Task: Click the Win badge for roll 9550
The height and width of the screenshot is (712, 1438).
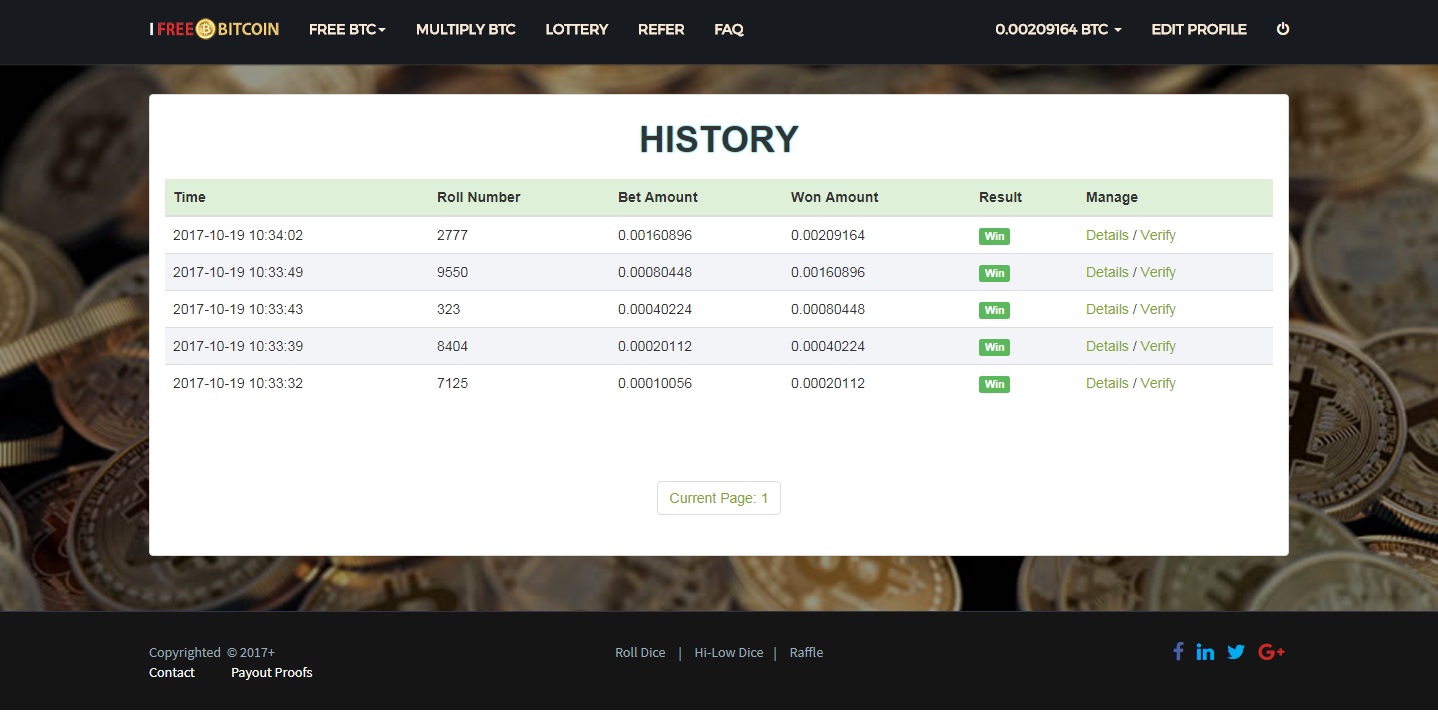Action: [994, 273]
